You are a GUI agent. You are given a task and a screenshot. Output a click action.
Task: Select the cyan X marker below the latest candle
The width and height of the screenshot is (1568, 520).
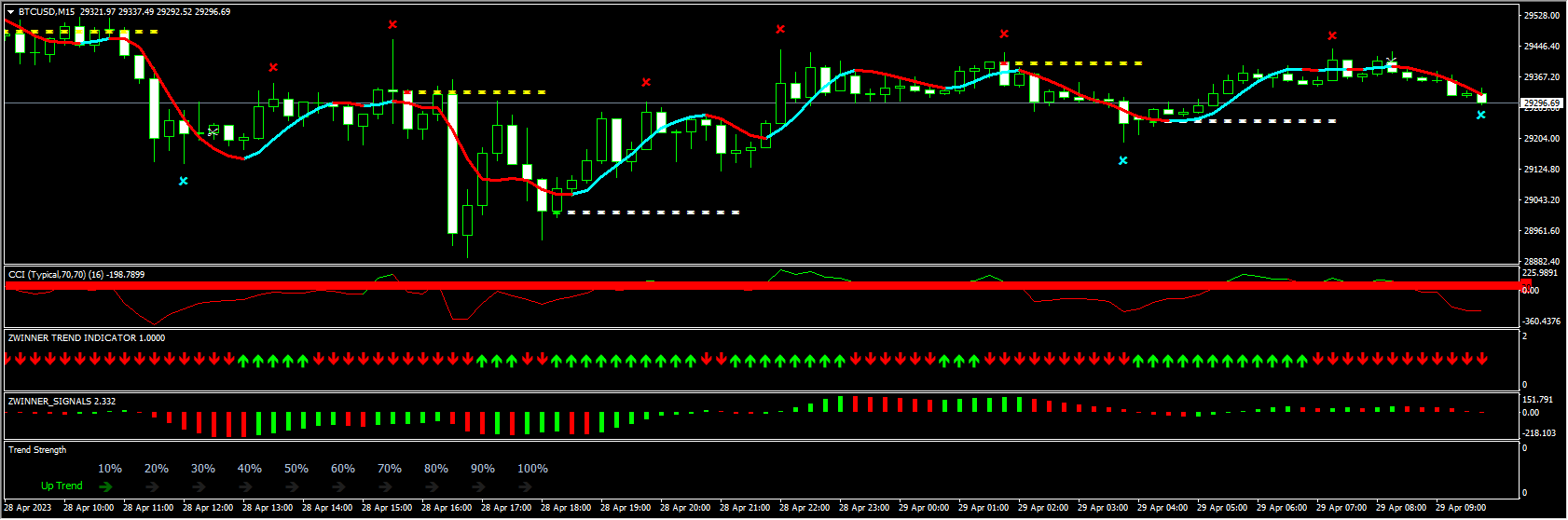tap(1481, 115)
